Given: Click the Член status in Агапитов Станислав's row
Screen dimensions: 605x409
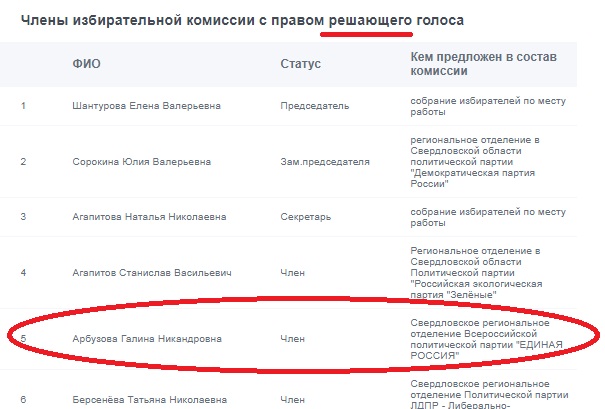Looking at the screenshot, I should pyautogui.click(x=293, y=271).
